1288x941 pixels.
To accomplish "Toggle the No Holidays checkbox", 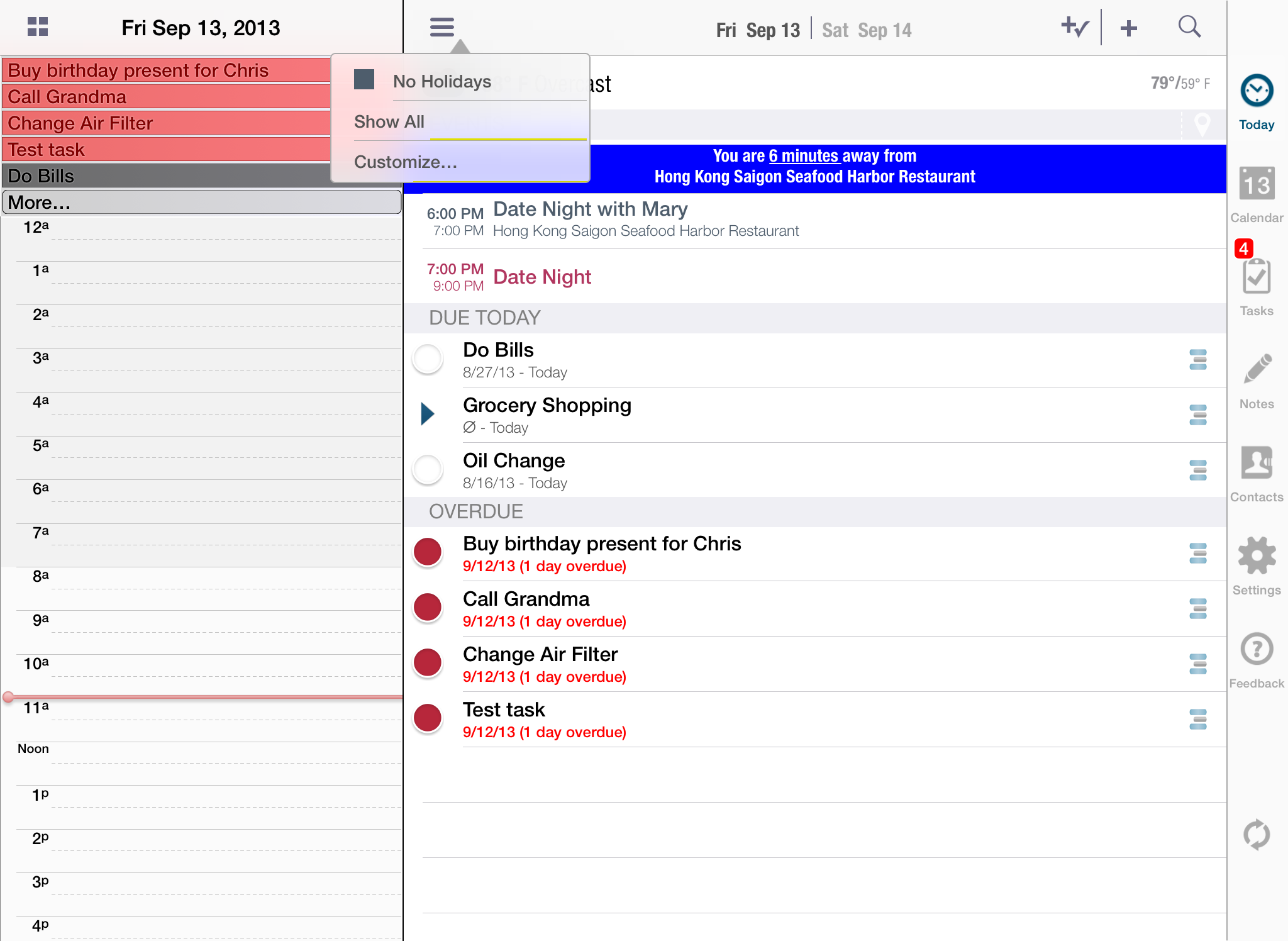I will 364,79.
